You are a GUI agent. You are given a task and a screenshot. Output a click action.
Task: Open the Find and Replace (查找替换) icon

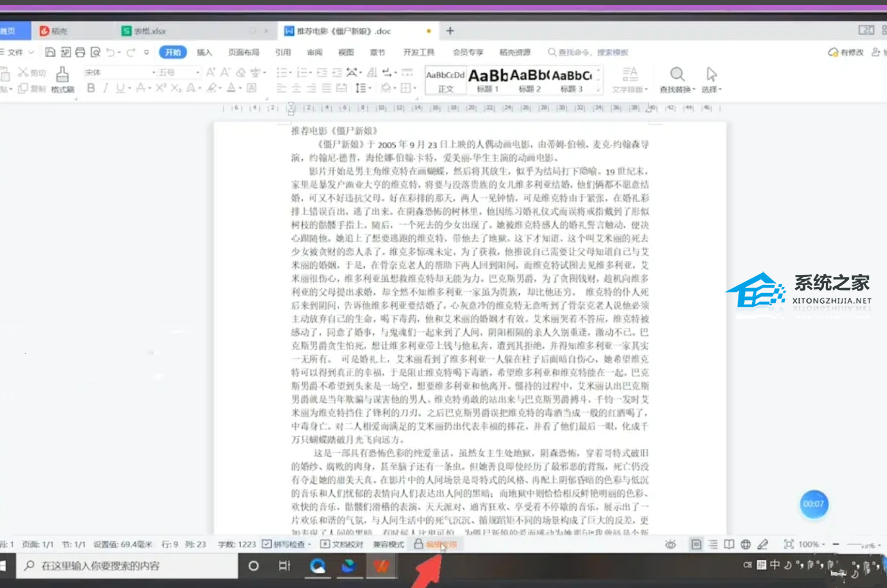click(675, 76)
